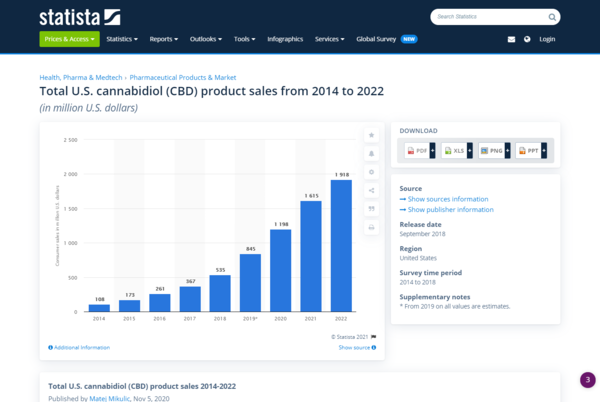Click the Login link
The image size is (600, 402).
[547, 39]
